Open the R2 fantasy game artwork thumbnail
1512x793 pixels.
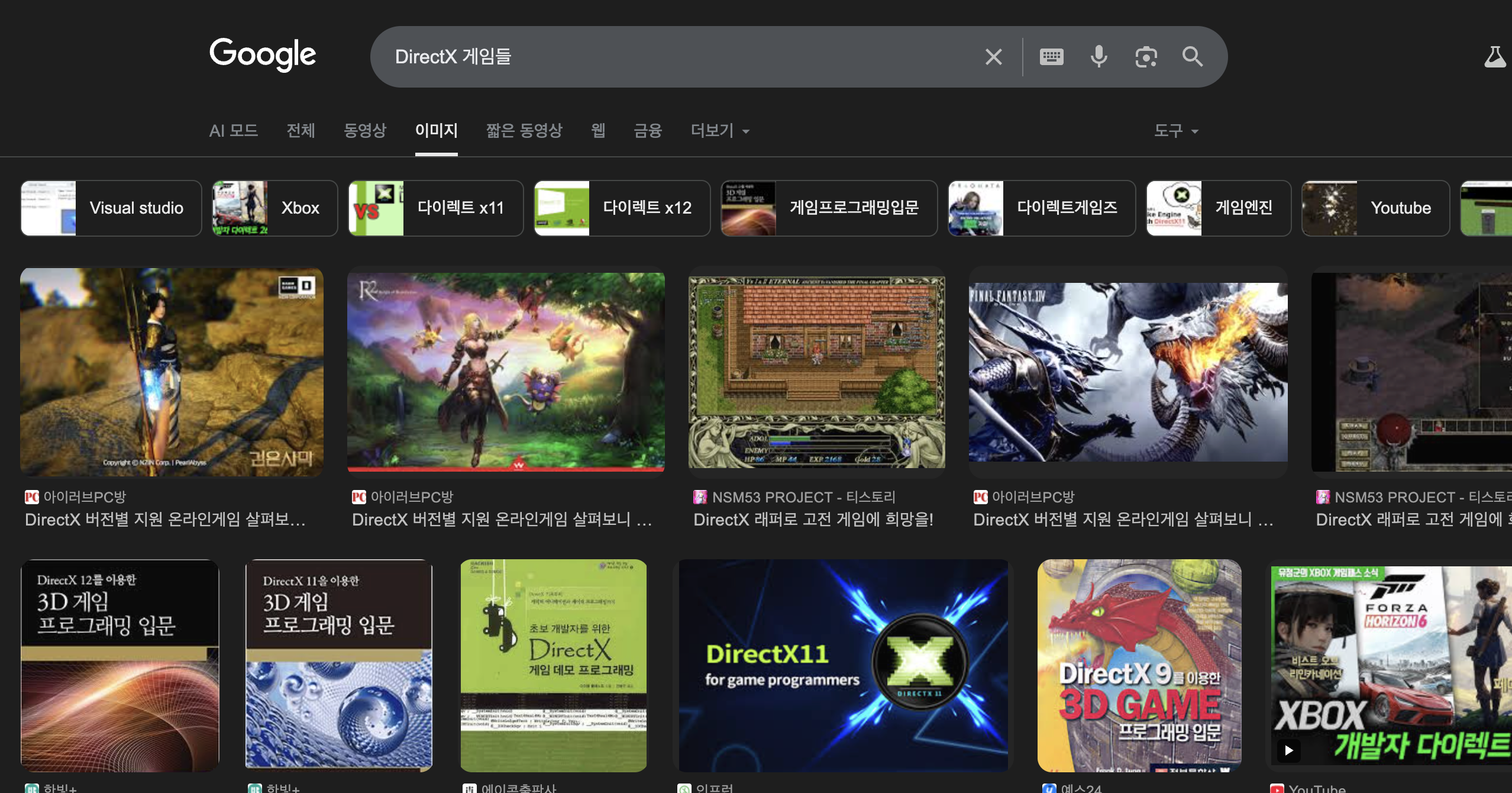pyautogui.click(x=506, y=372)
